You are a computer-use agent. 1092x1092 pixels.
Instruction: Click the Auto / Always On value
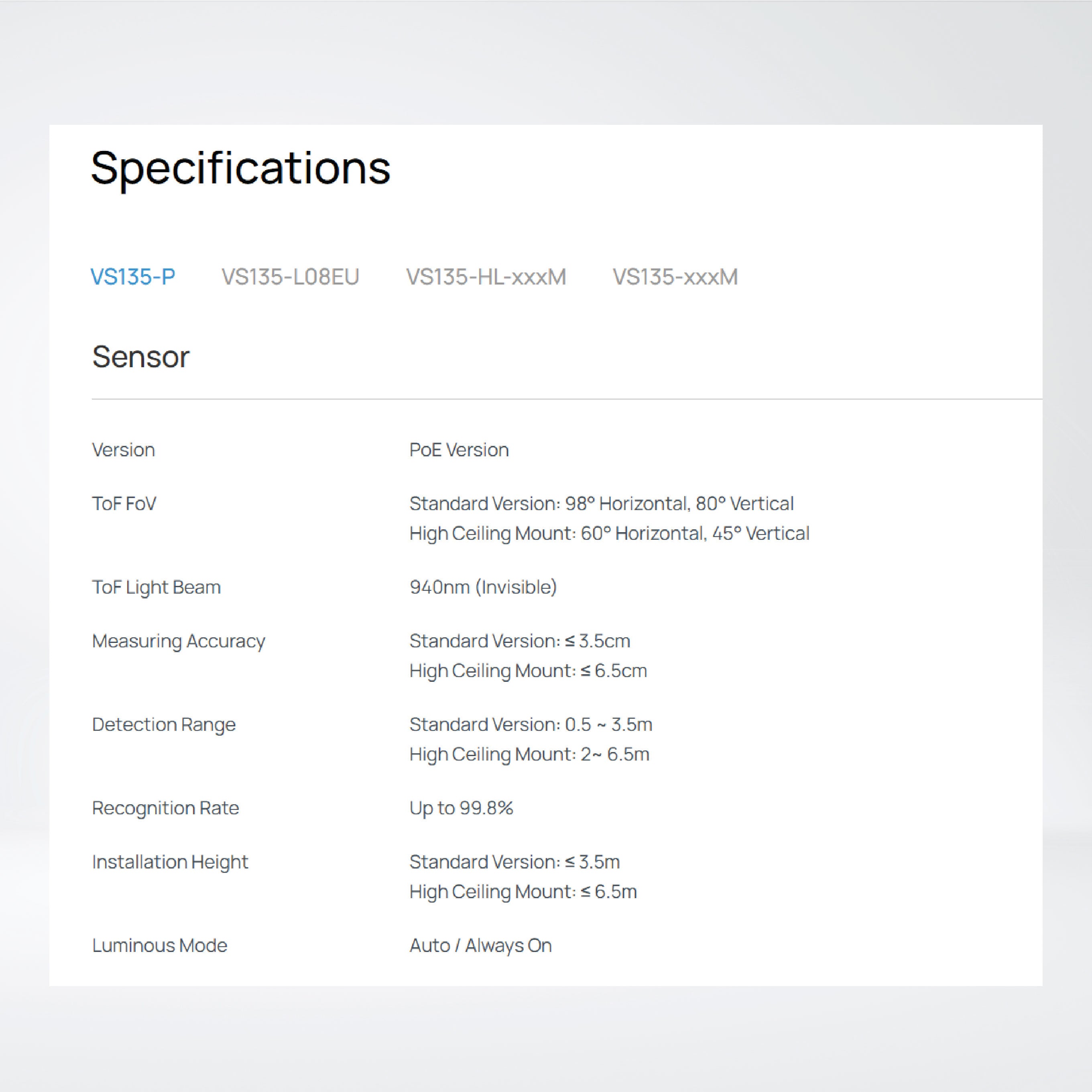coord(480,946)
